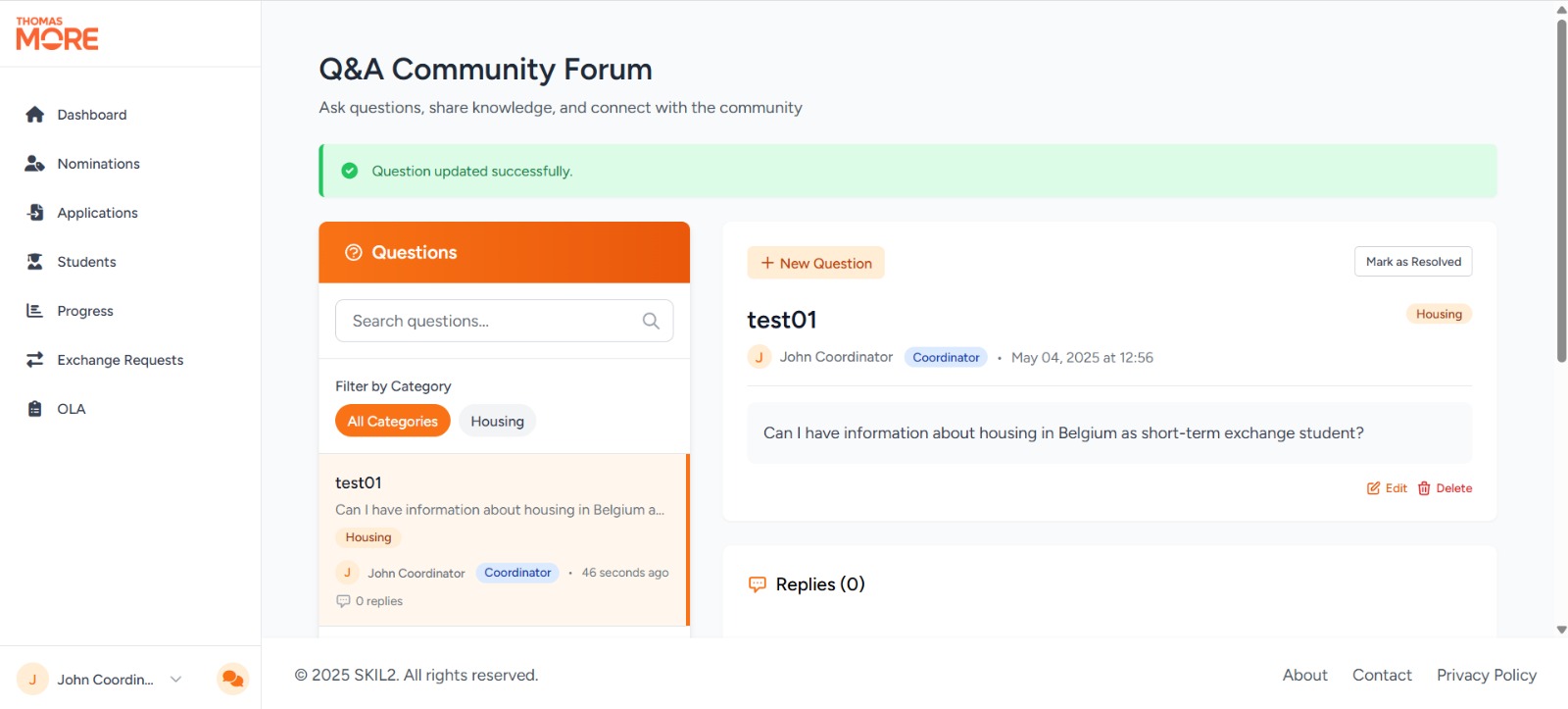Click the Replies speech bubble icon
Screen dimensions: 1568x709
758,584
